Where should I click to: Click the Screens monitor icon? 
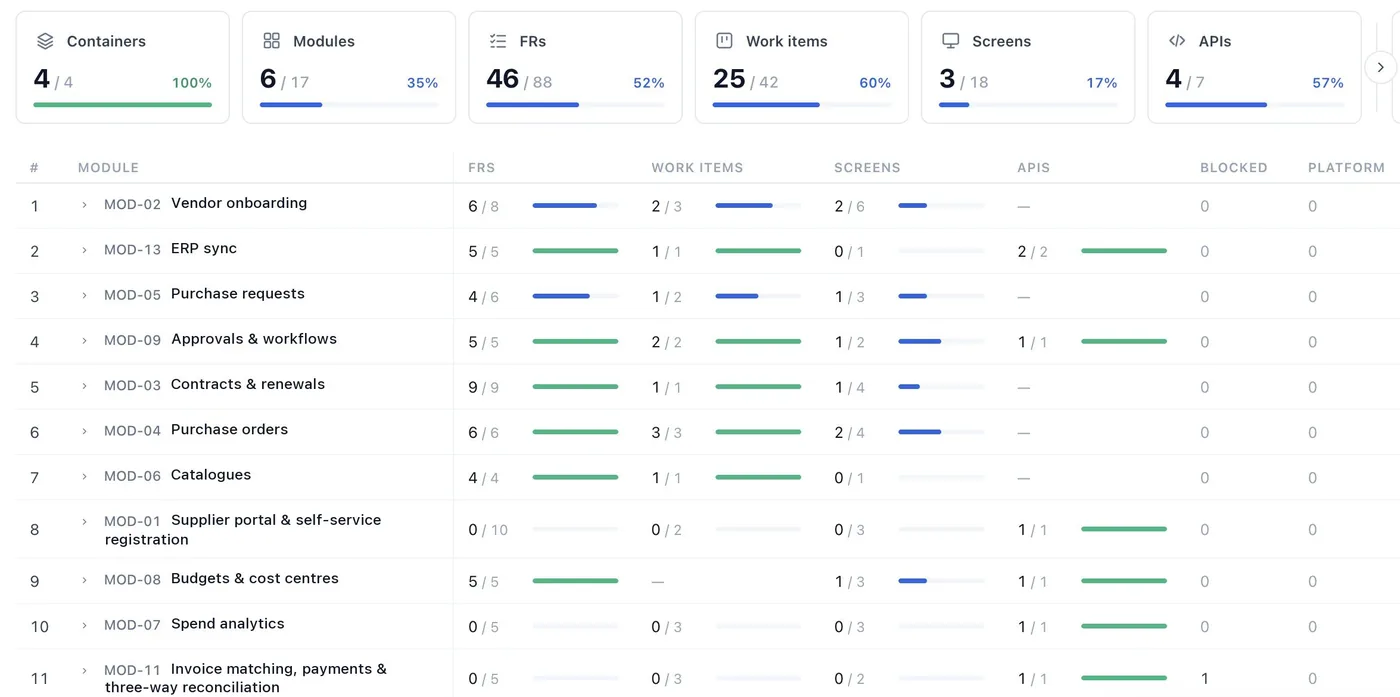(x=951, y=41)
